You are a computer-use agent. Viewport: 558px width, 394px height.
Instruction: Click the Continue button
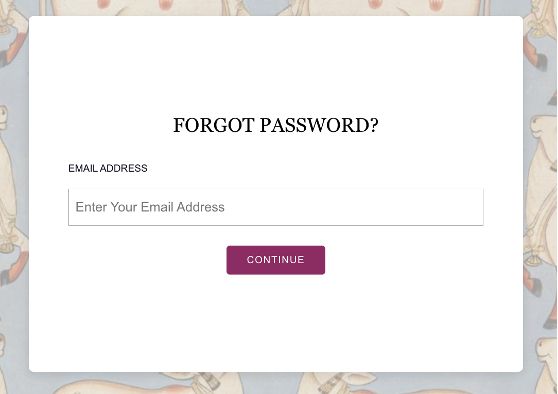[x=275, y=260]
